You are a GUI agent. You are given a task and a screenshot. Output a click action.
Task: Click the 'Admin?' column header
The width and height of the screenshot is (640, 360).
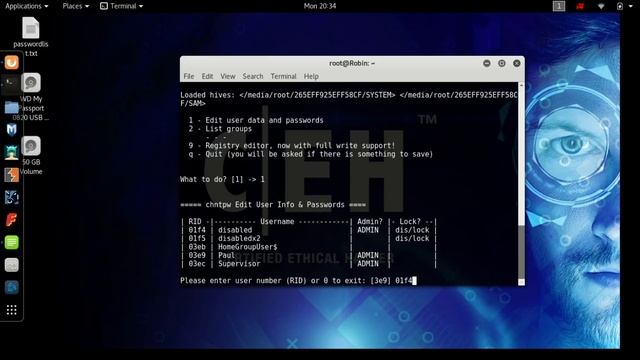370,222
